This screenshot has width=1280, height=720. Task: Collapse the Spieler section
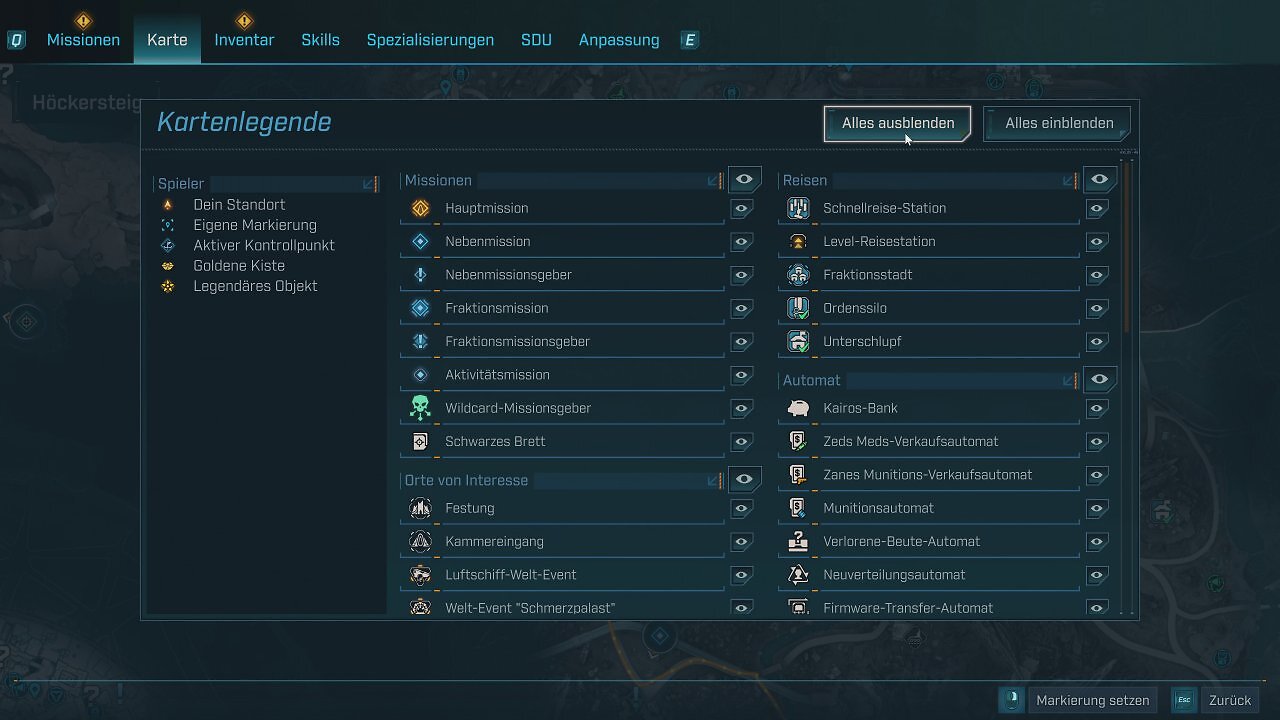click(x=369, y=184)
